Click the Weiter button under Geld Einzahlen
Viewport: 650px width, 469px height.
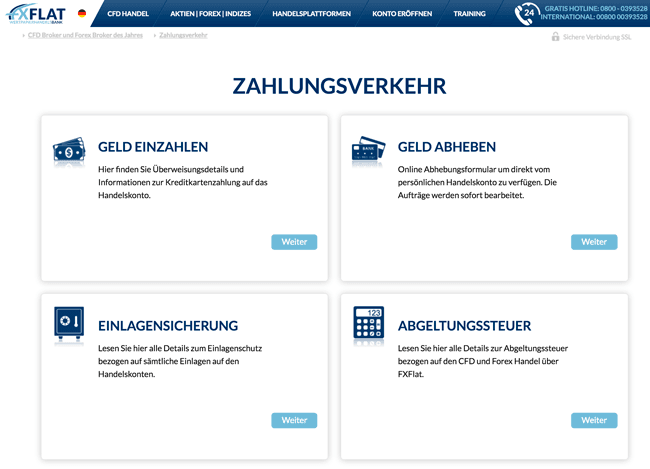click(x=294, y=242)
